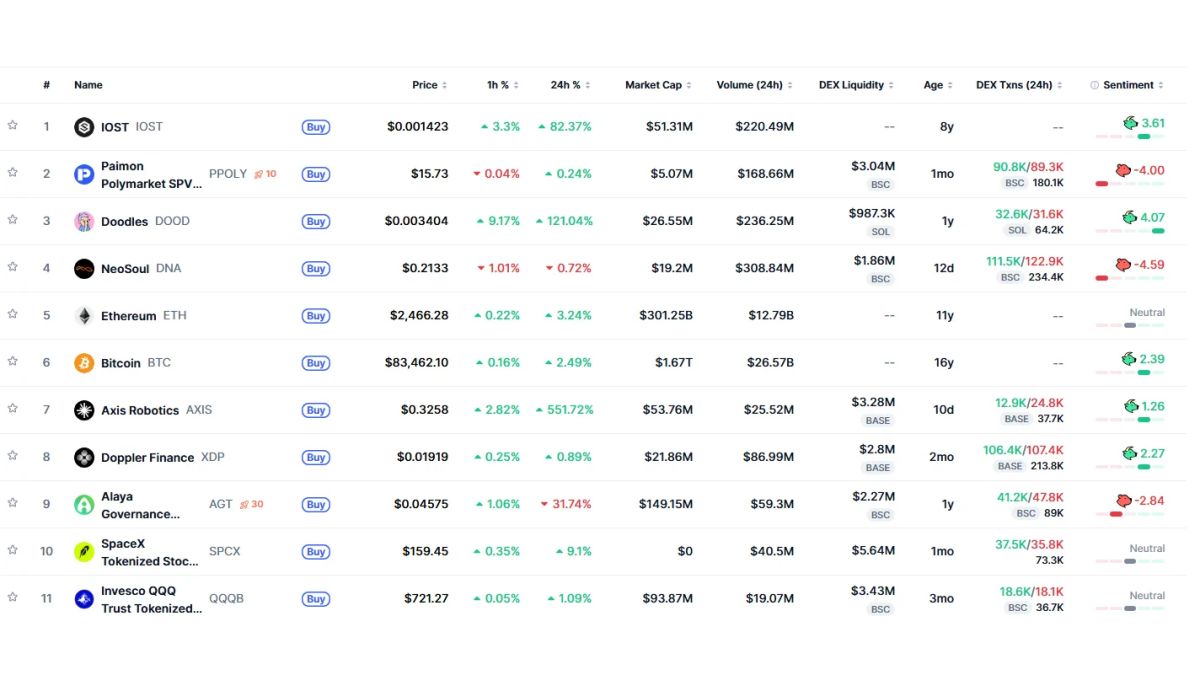Click the IOST coin logo icon
Screen dimensions: 1200x675
pyautogui.click(x=84, y=127)
